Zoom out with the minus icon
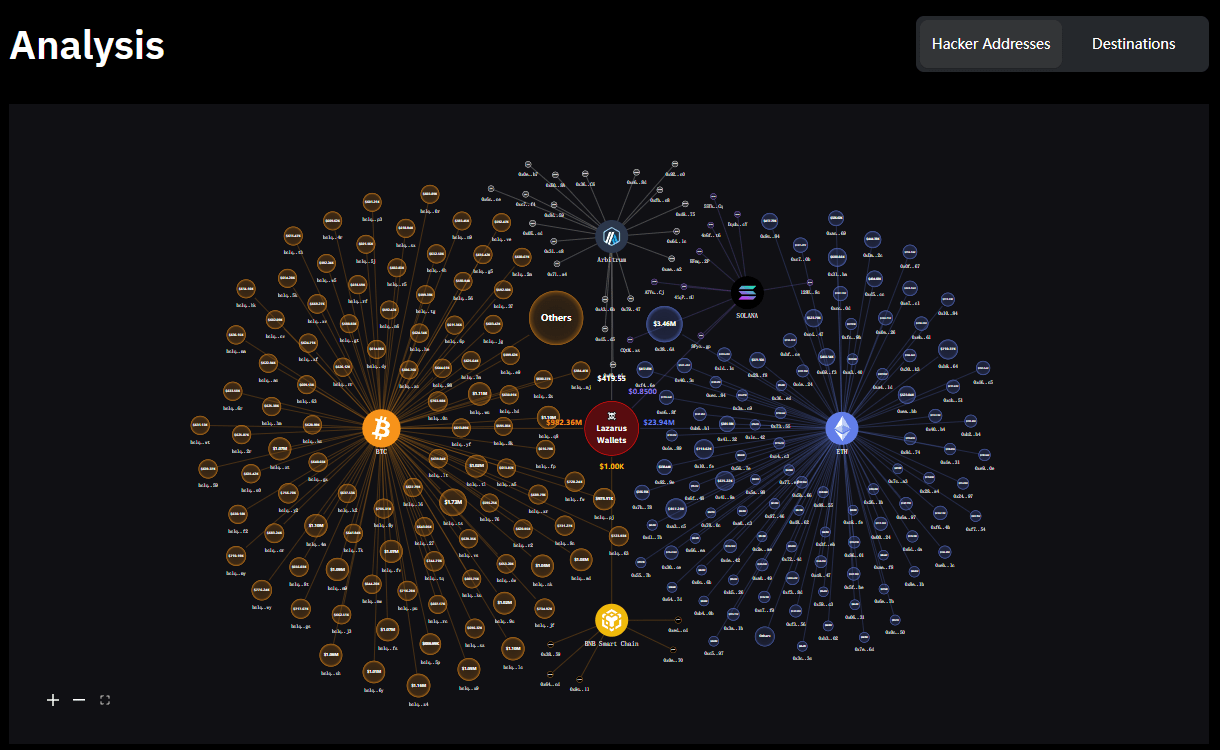The width and height of the screenshot is (1220, 750). pos(79,700)
